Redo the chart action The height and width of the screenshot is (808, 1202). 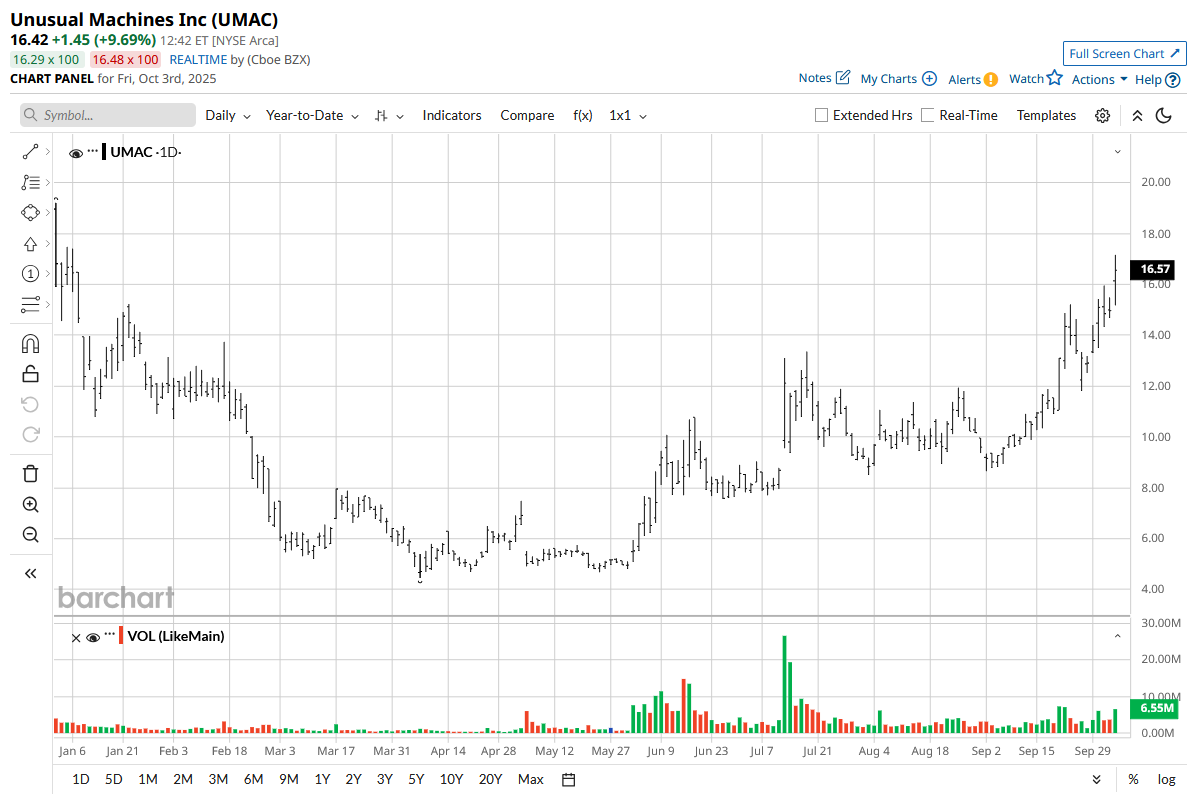[30, 434]
